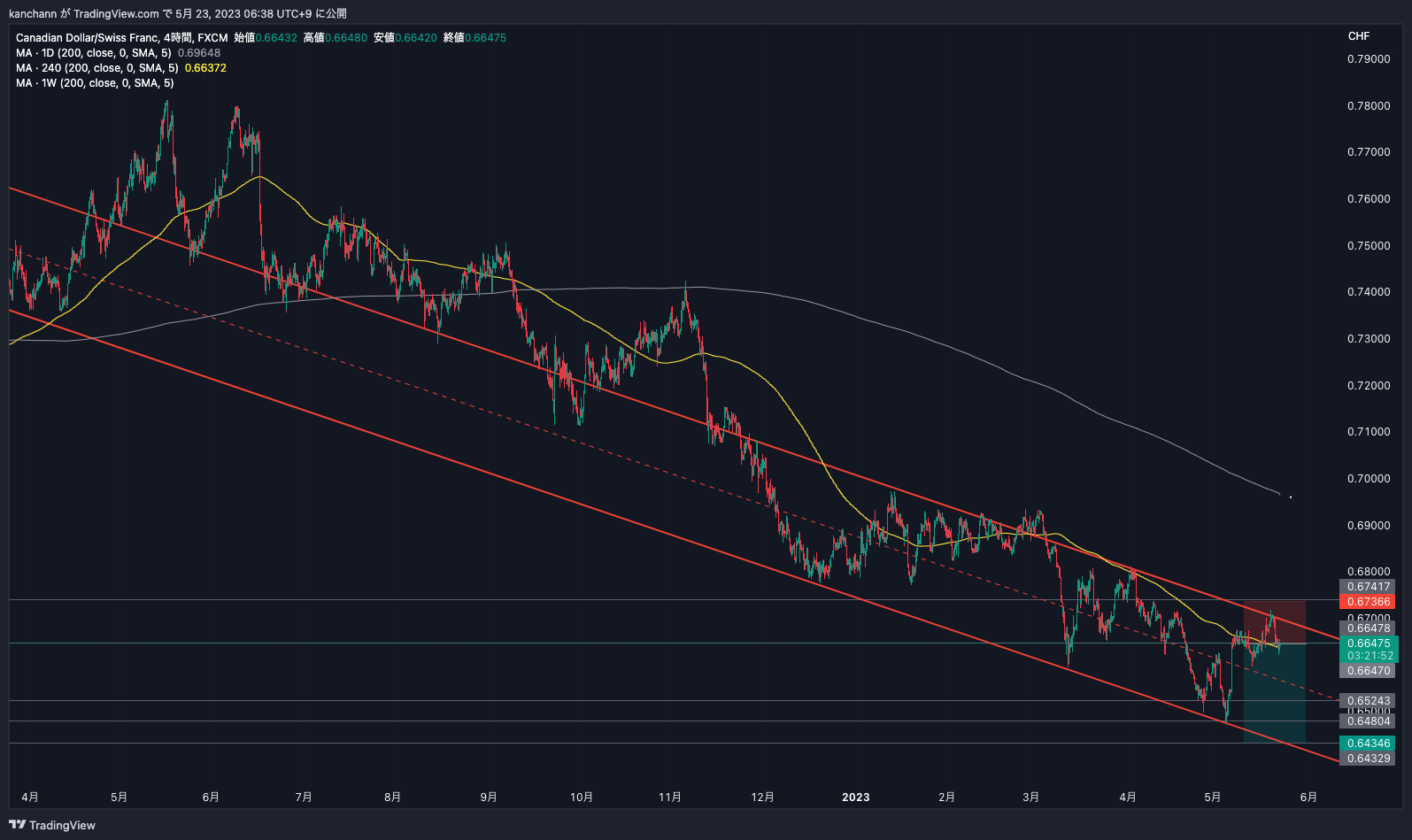Click the 0.69648 MA value
1412x840 pixels.
pyautogui.click(x=199, y=53)
